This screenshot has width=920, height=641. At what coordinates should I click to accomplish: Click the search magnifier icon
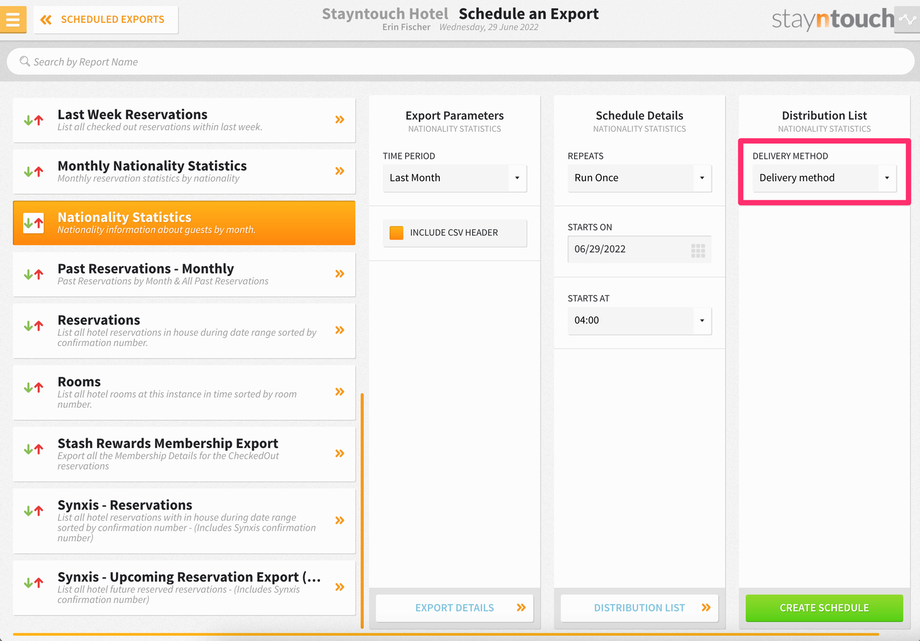(x=25, y=61)
